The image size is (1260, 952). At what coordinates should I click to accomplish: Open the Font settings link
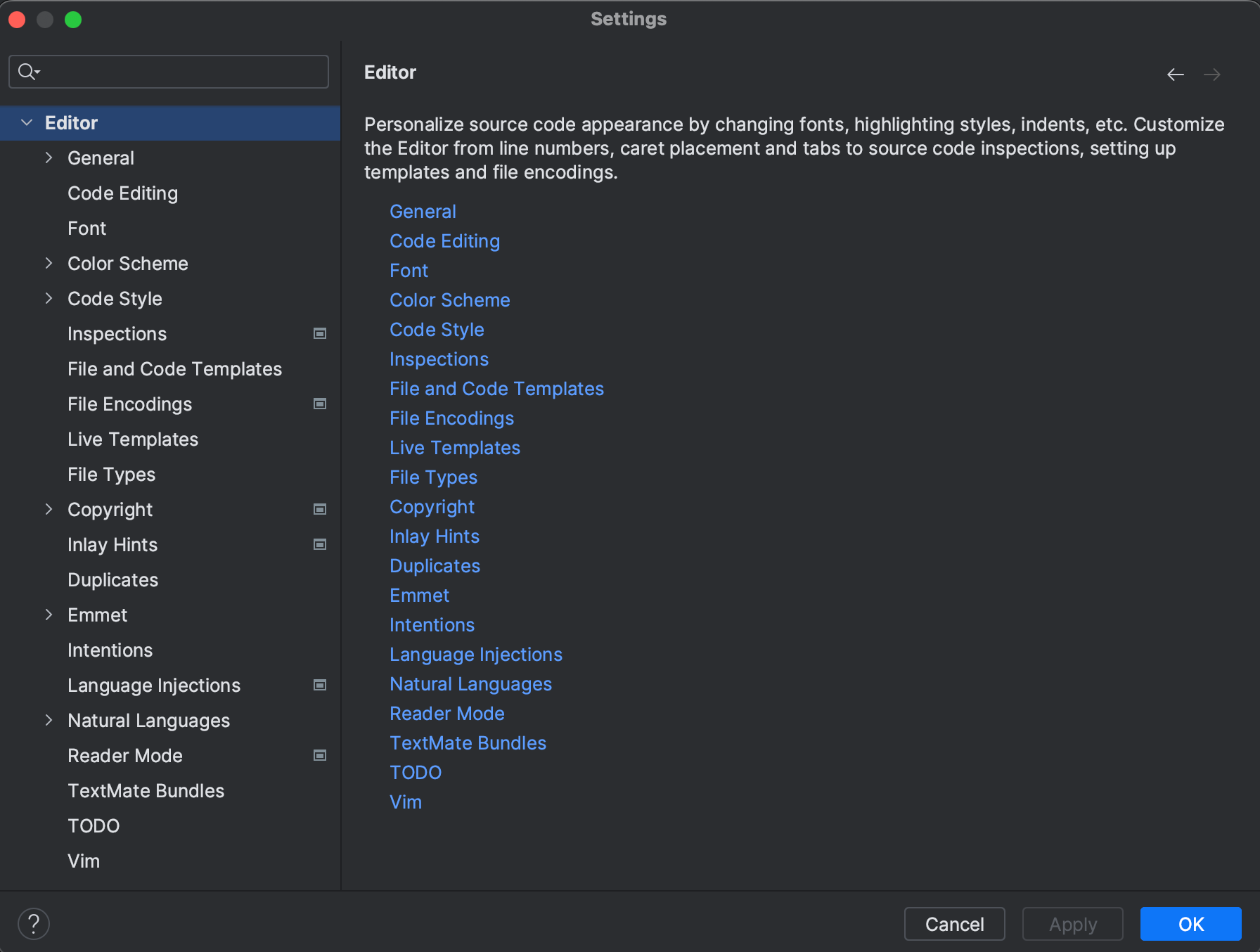(409, 270)
